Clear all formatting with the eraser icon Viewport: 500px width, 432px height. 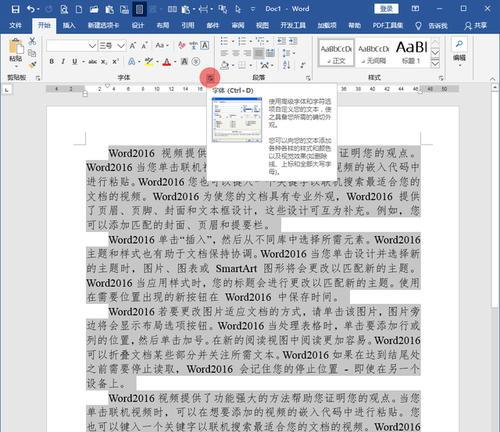coord(182,45)
